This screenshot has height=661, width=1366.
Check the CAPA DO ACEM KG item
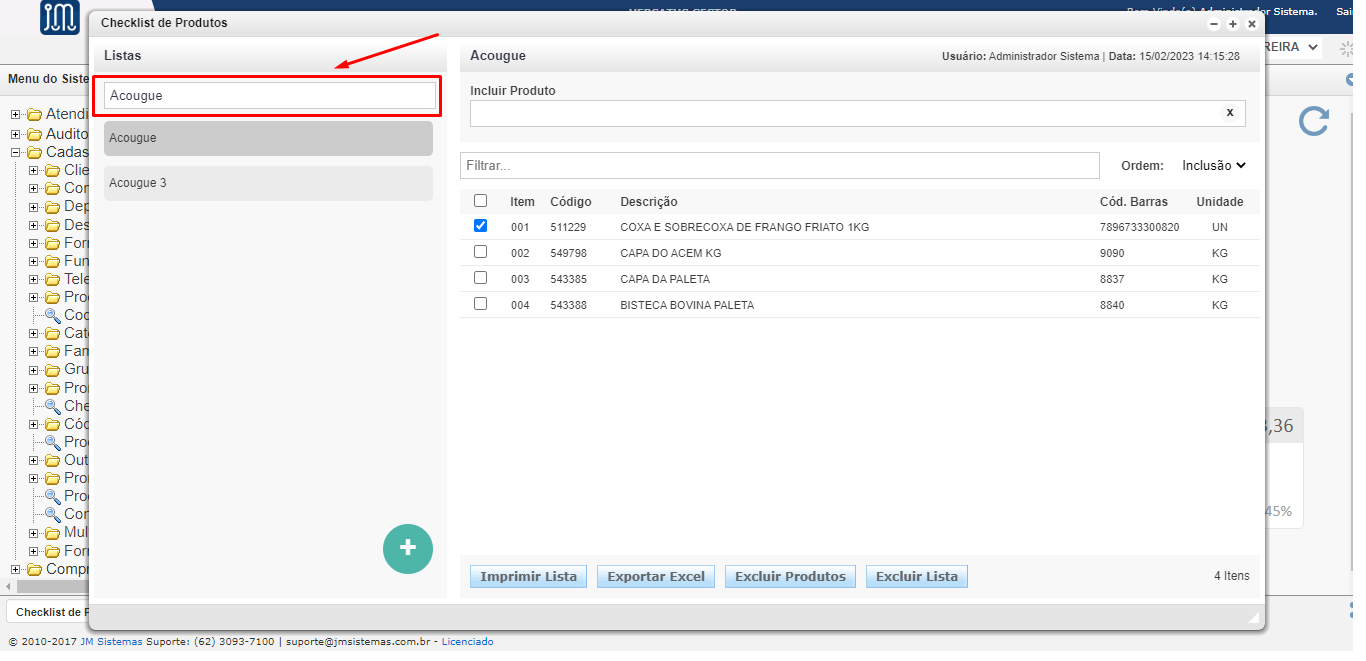tap(480, 252)
